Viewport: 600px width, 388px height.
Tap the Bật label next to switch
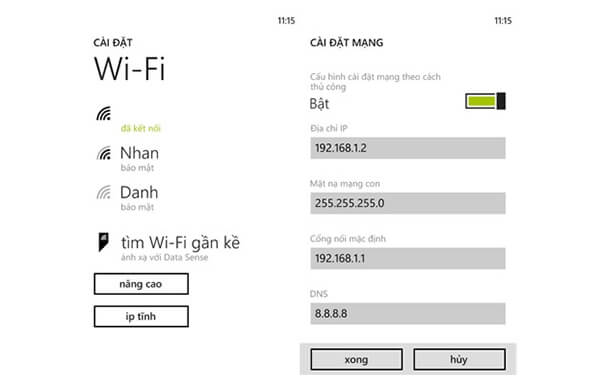coord(319,104)
